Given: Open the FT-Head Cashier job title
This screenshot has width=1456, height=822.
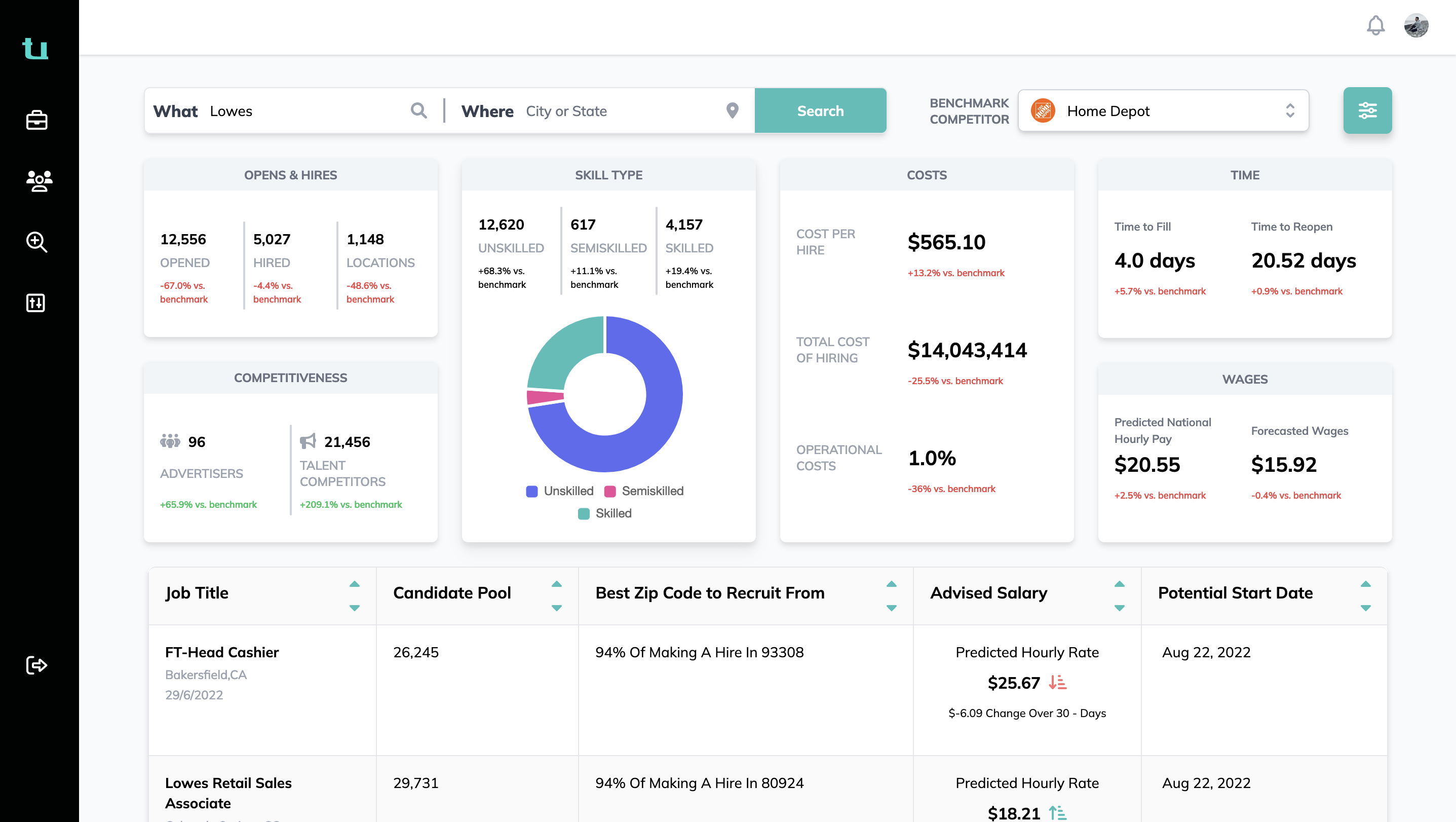Looking at the screenshot, I should [221, 652].
